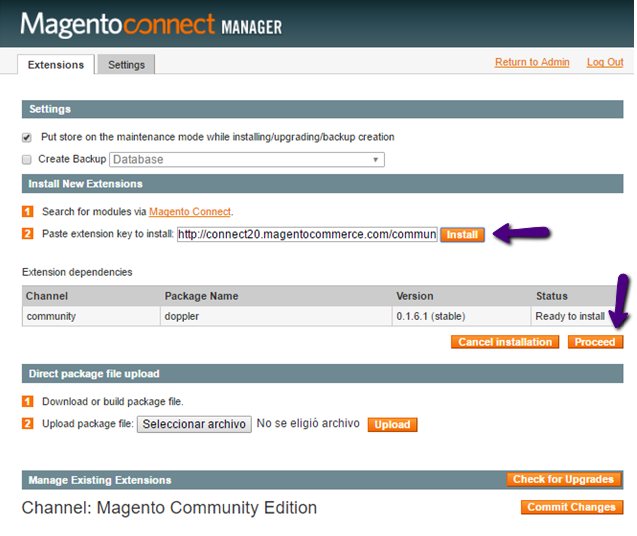This screenshot has width=637, height=536.
Task: Click the 'Direct package file upload' section header
Action: (x=323, y=373)
